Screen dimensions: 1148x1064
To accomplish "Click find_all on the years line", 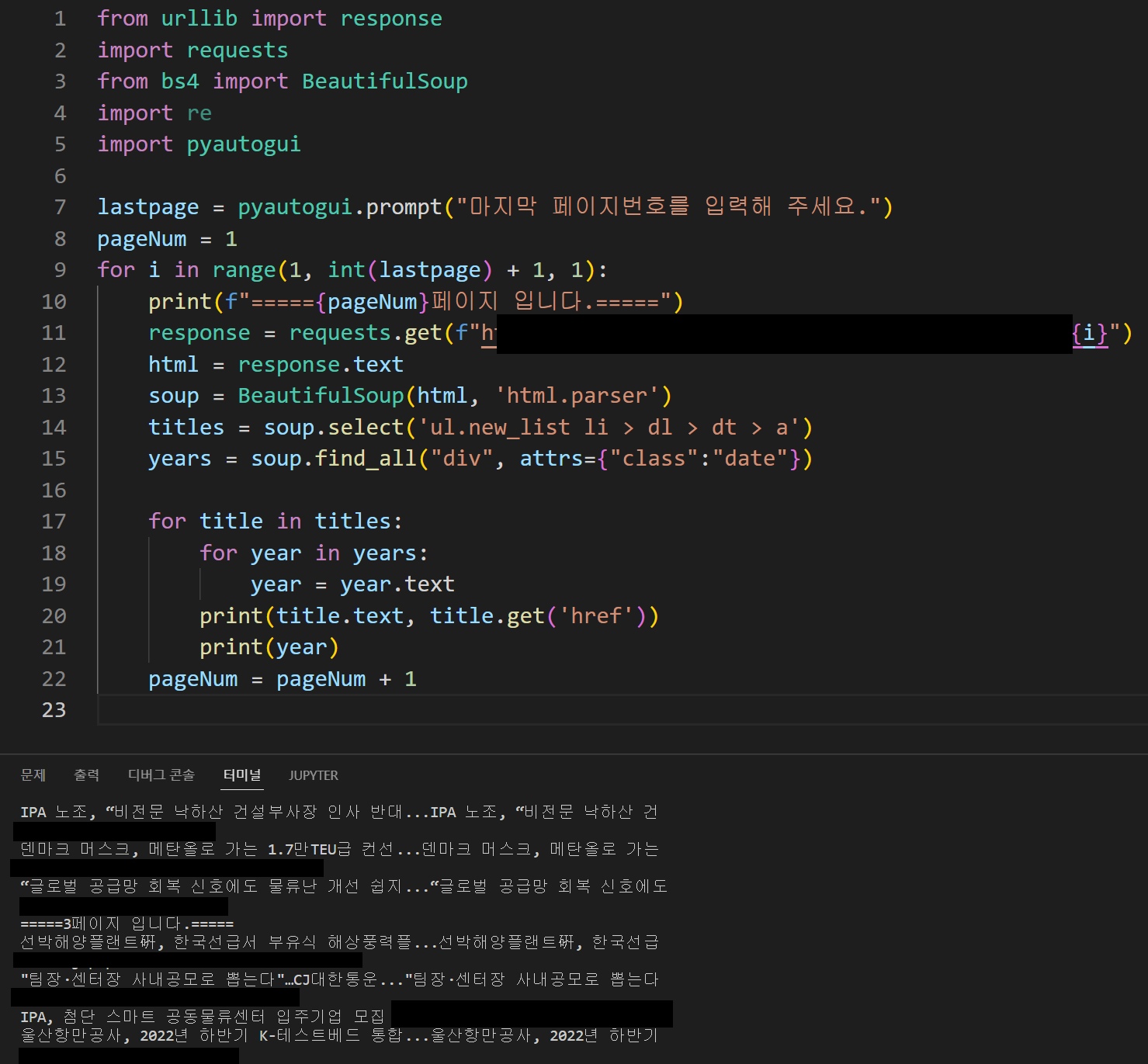I will coord(366,459).
